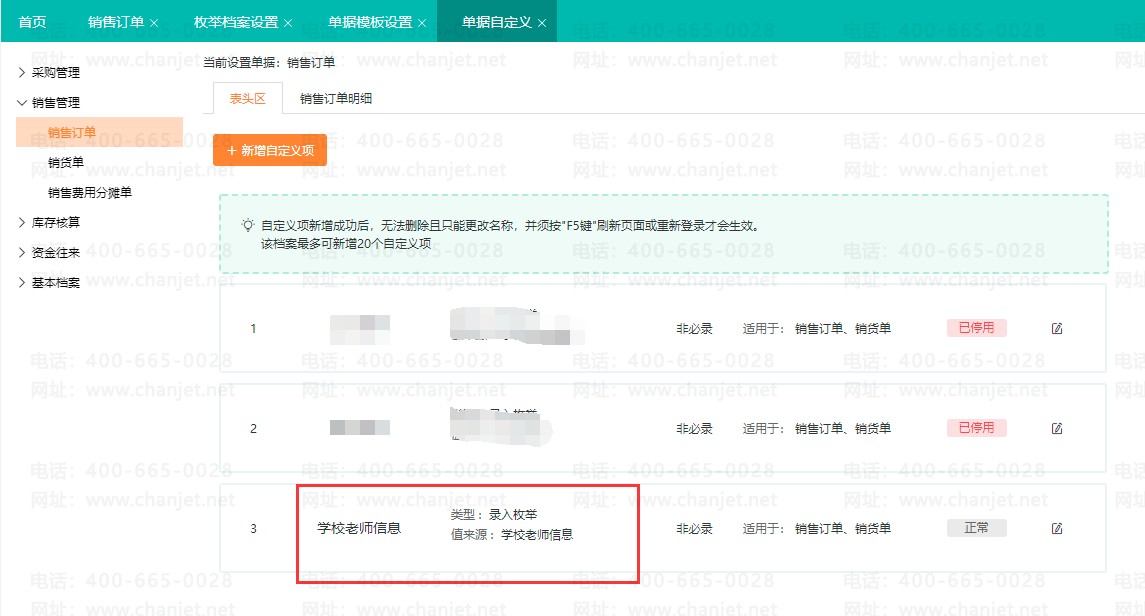
Task: Toggle 已停用 status on row 2
Action: click(x=976, y=428)
